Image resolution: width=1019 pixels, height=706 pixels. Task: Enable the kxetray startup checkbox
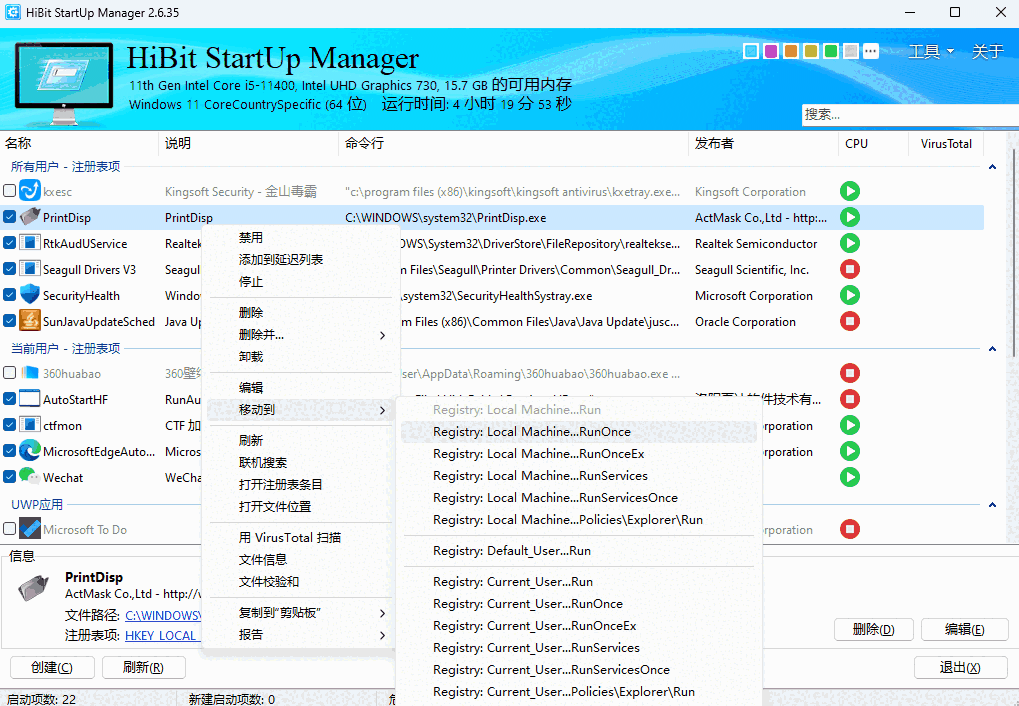(8, 191)
